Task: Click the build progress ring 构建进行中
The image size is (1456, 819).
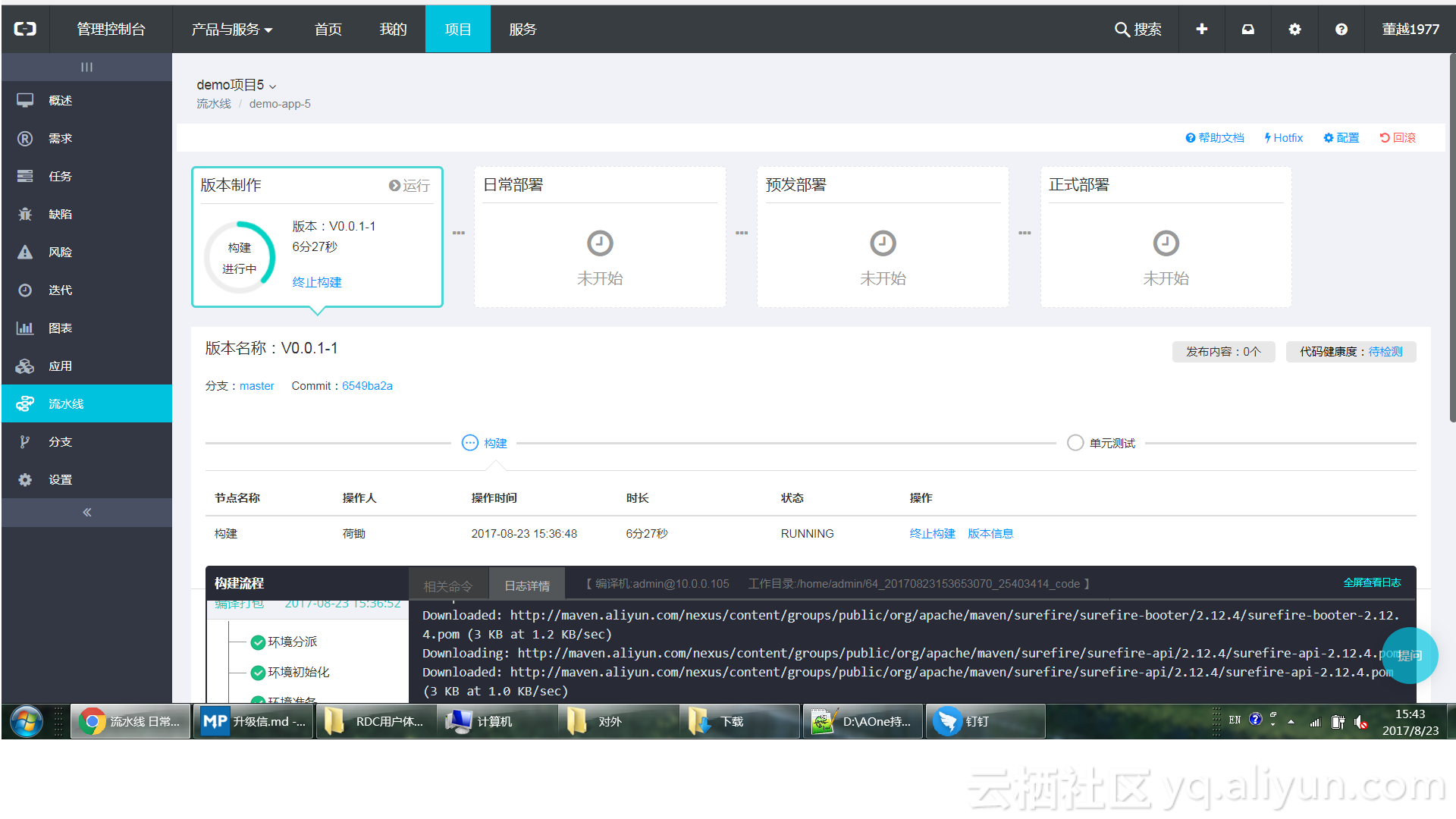Action: pos(240,258)
